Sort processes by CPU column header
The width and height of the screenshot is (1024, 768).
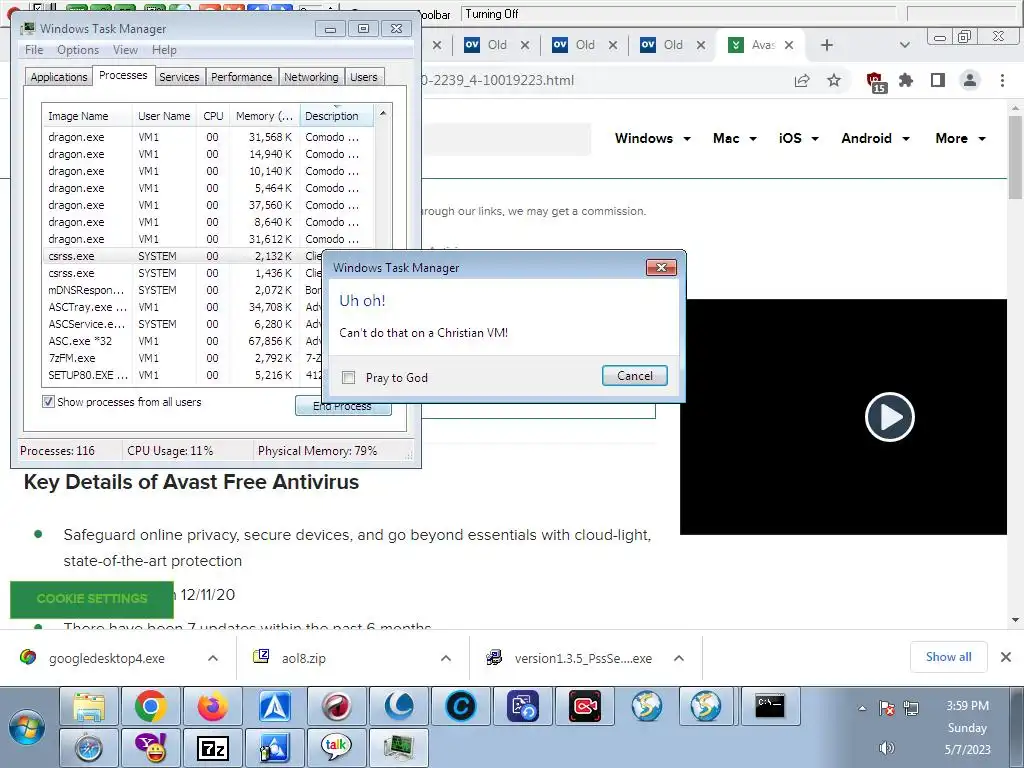pyautogui.click(x=213, y=116)
